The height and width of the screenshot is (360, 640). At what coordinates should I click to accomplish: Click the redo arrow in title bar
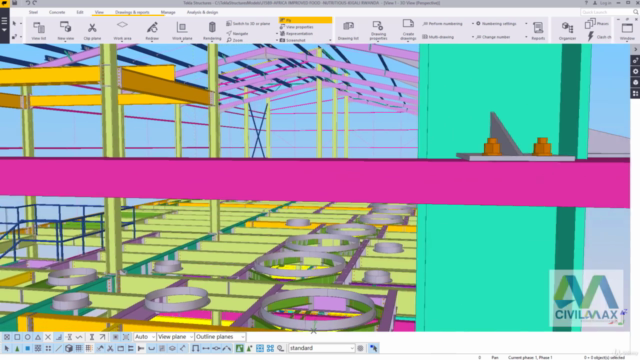point(35,3)
